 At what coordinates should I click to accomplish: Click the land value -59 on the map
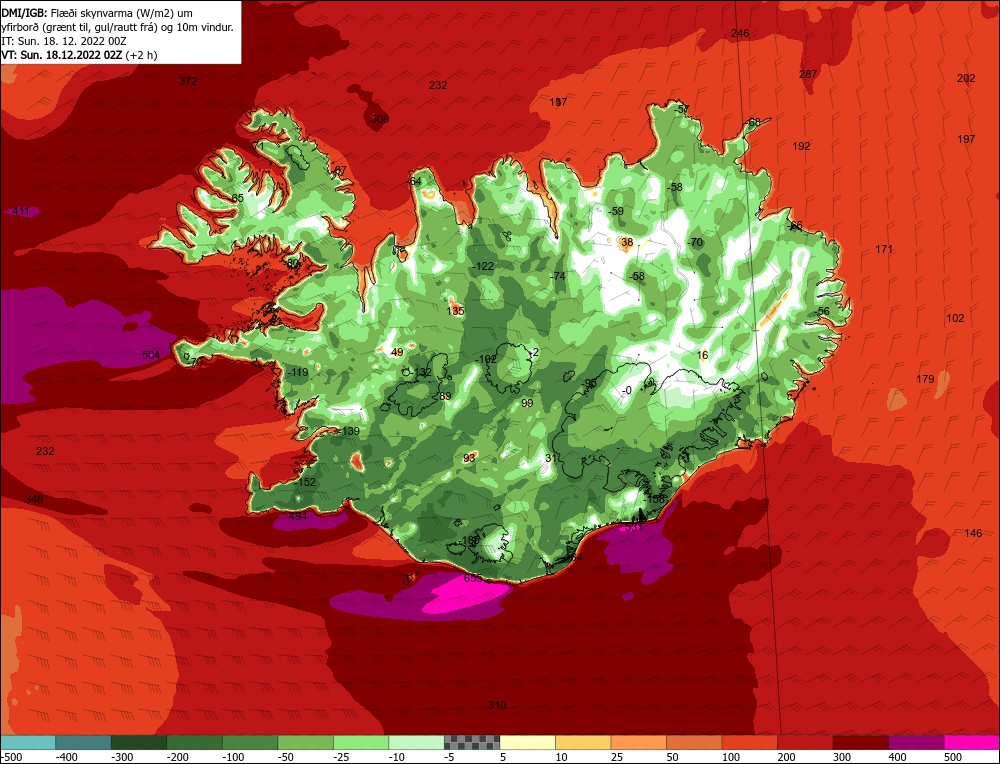click(x=615, y=211)
